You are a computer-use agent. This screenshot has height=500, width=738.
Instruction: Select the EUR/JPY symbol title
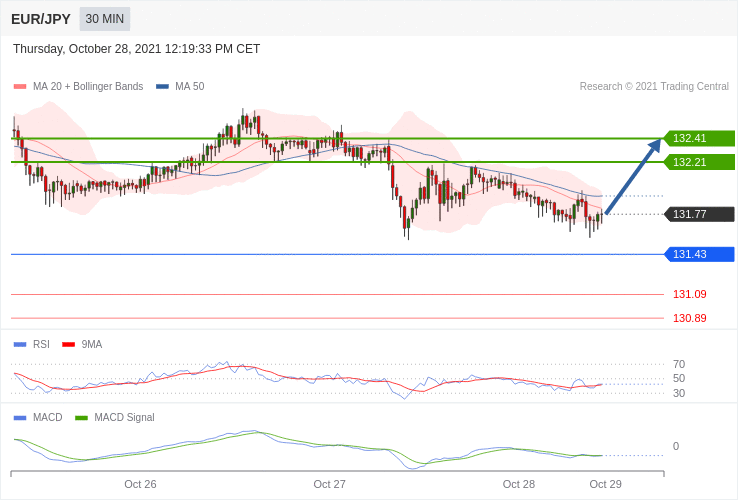(41, 19)
